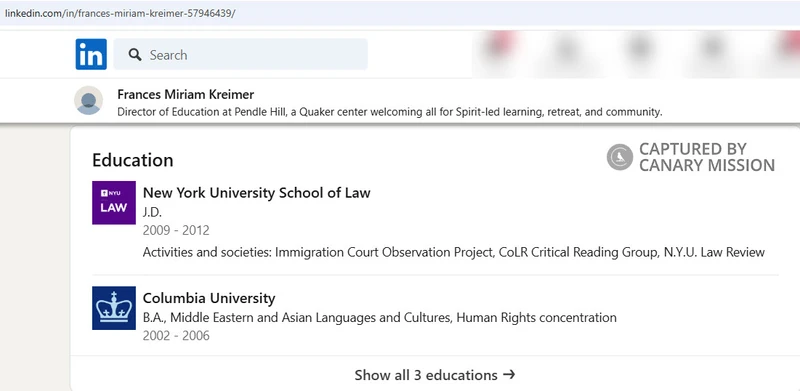Show all 3 educations
Screen dimensions: 800x391
tap(435, 375)
